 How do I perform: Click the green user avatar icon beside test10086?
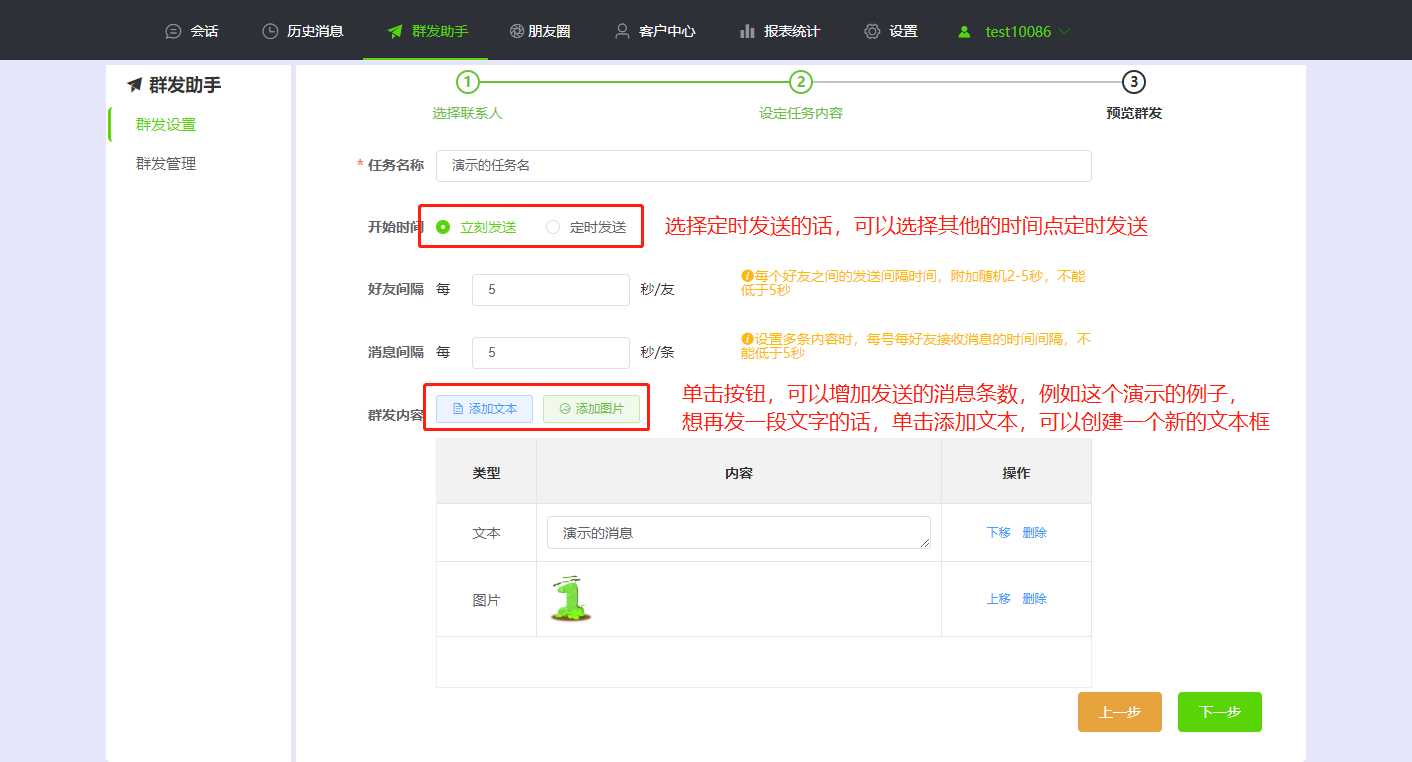(964, 31)
